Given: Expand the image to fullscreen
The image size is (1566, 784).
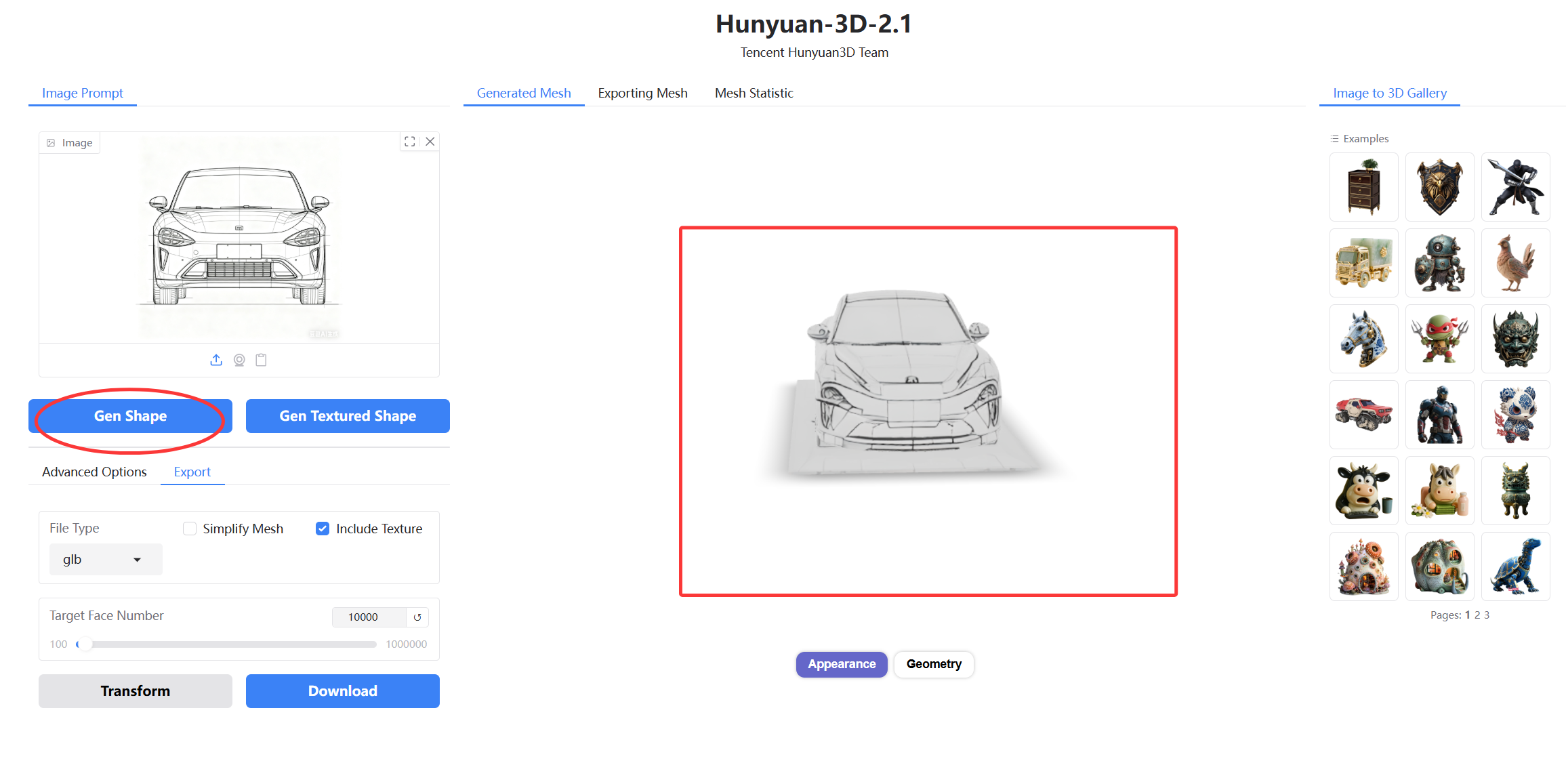Looking at the screenshot, I should pos(409,142).
